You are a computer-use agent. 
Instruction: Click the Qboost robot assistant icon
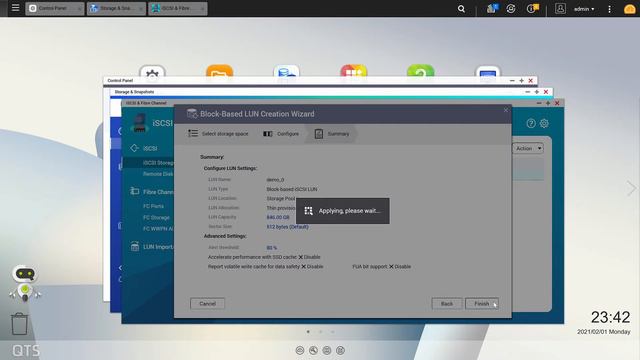click(x=25, y=284)
